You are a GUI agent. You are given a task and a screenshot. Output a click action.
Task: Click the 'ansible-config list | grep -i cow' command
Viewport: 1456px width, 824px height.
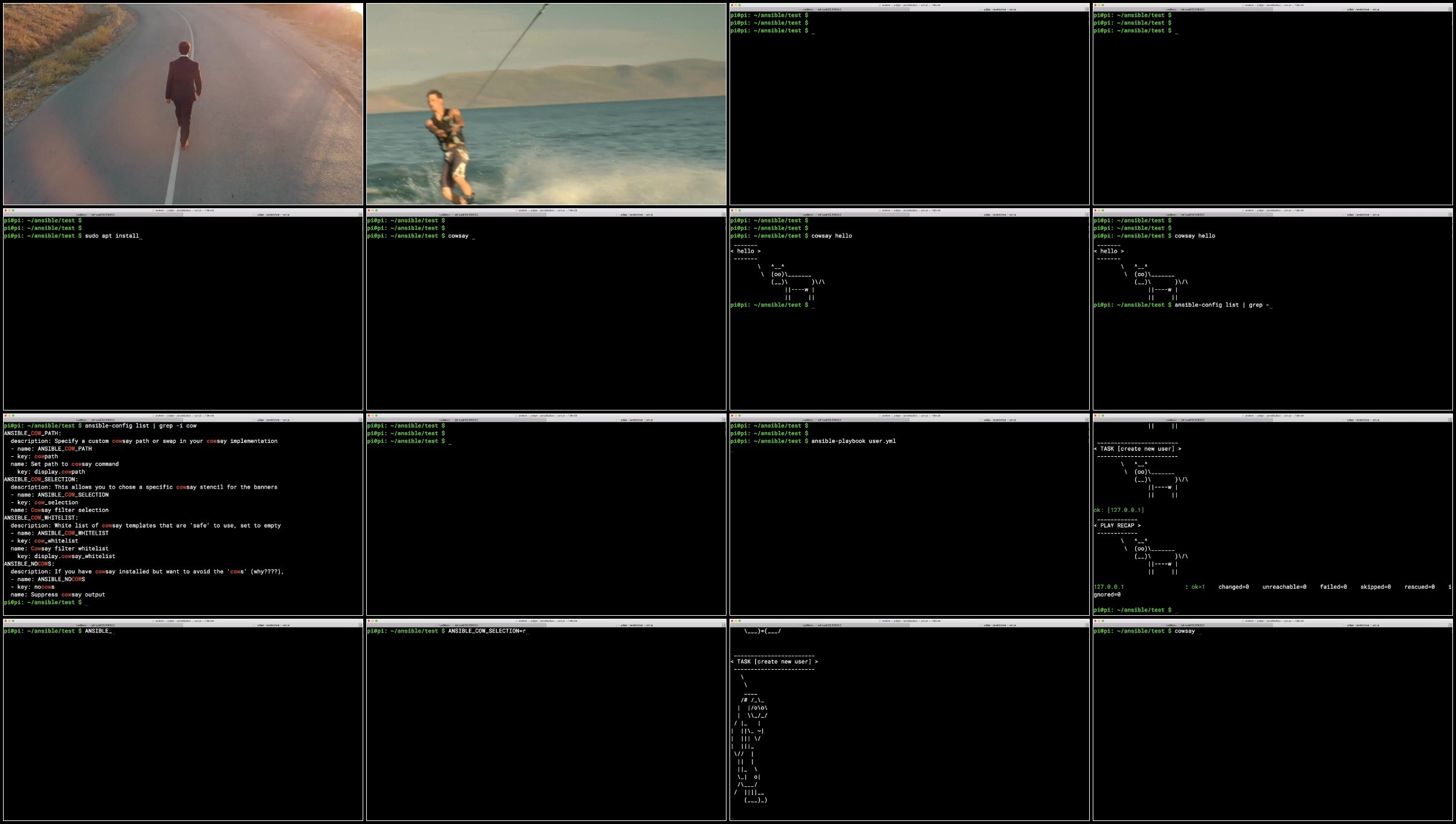click(x=140, y=426)
